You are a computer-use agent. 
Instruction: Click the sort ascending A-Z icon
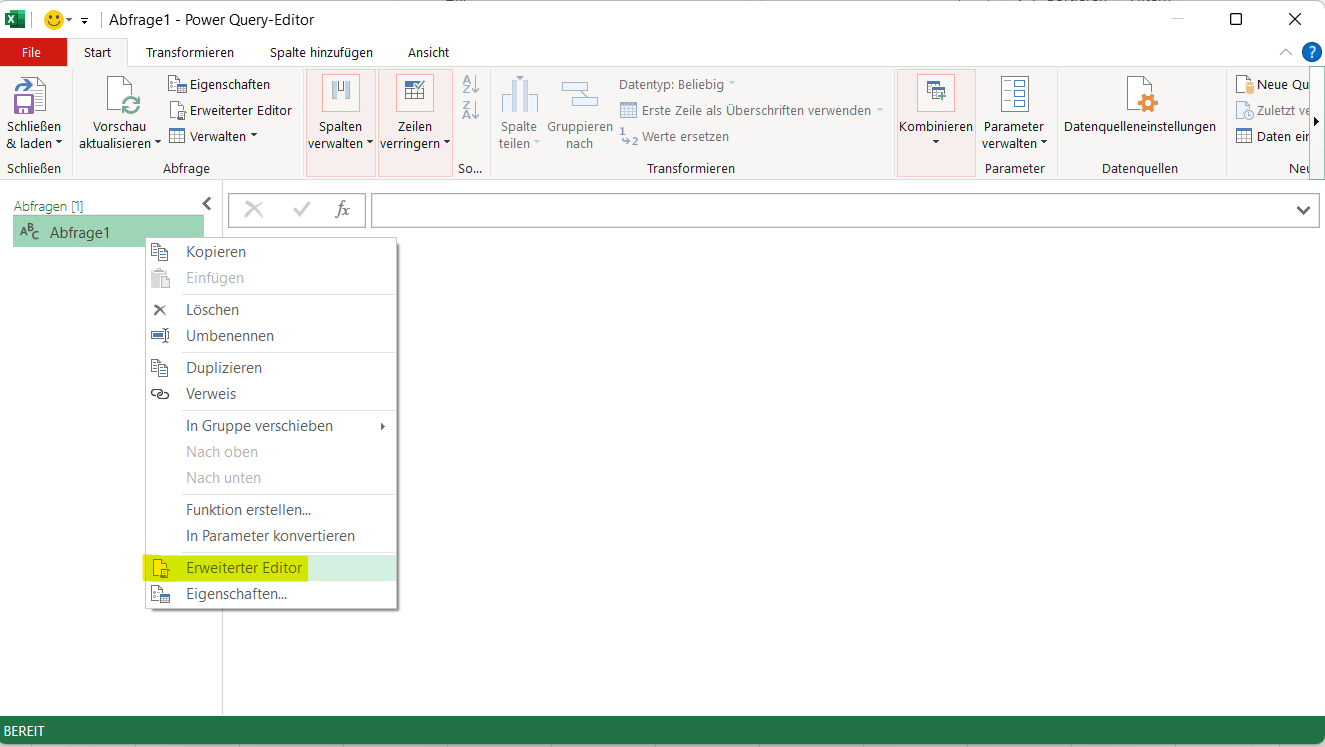(471, 85)
